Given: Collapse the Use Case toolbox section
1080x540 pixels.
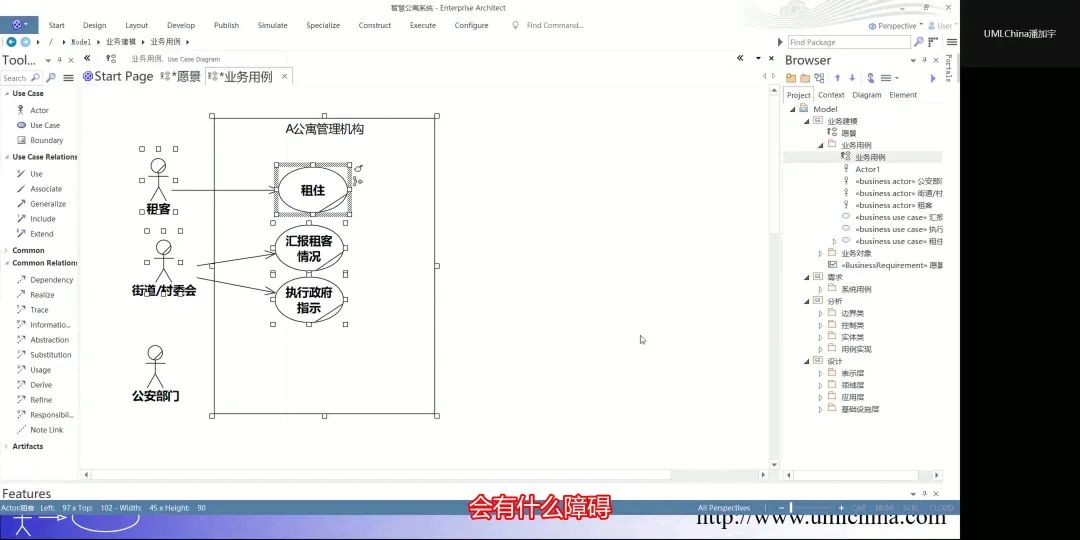Looking at the screenshot, I should click(x=7, y=94).
